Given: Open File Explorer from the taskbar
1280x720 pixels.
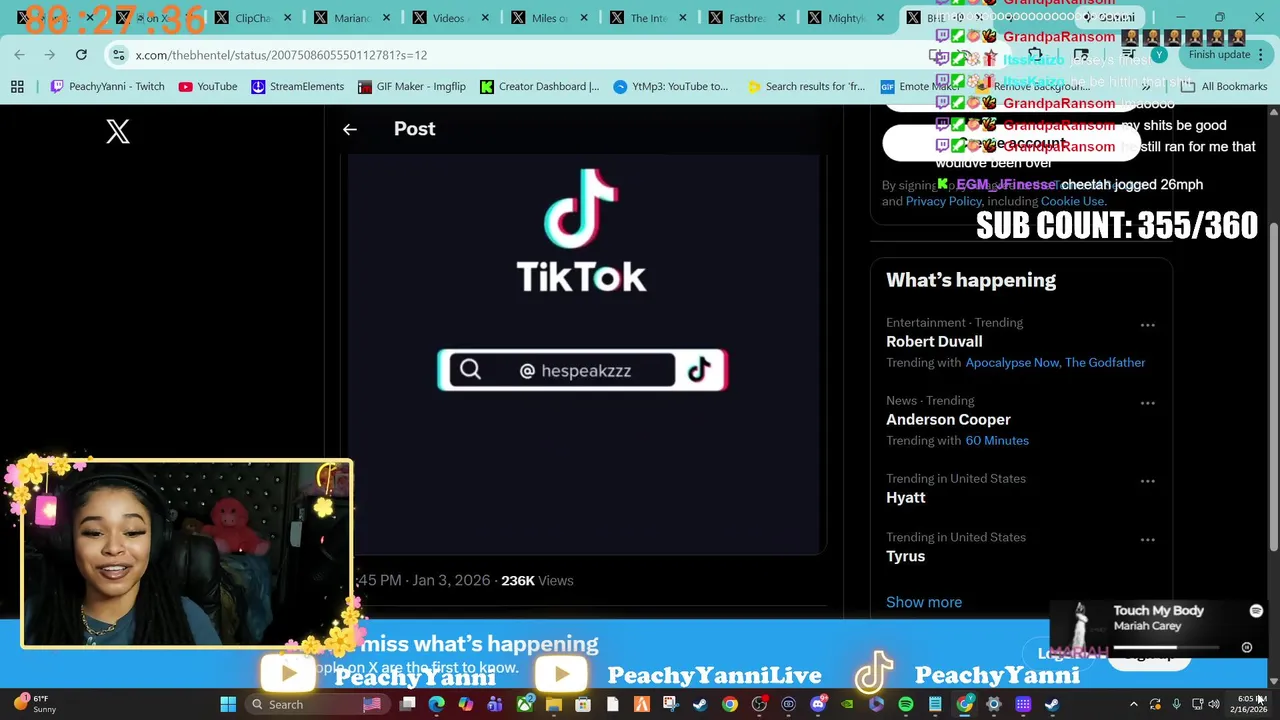Looking at the screenshot, I should 553,705.
